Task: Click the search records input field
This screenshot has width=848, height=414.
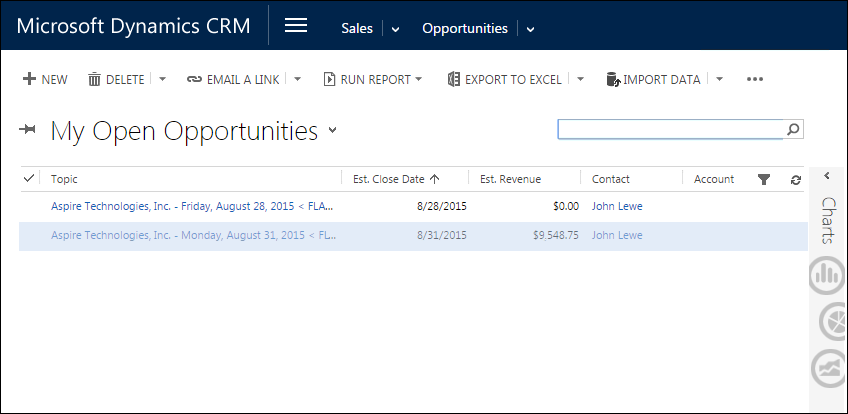Action: 670,129
